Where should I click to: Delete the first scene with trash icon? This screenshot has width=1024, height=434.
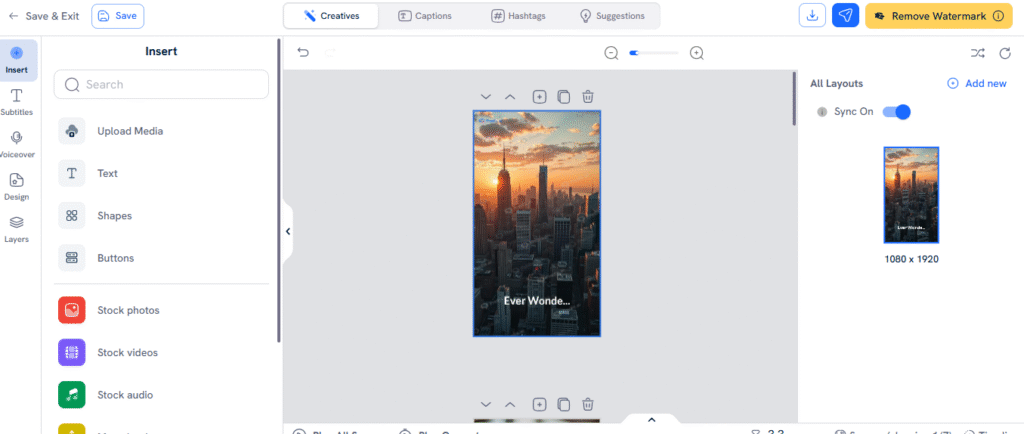(588, 97)
